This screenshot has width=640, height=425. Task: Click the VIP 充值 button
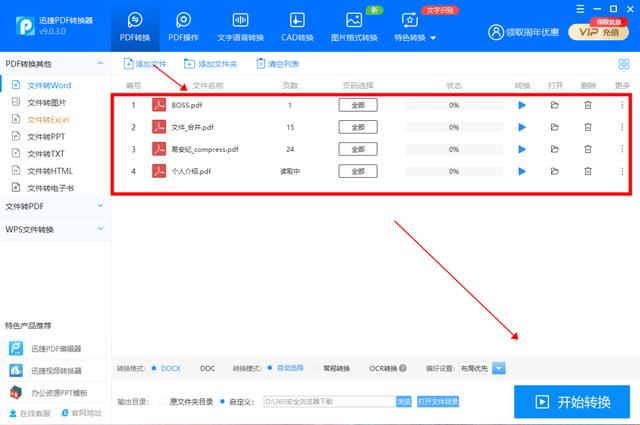click(x=598, y=32)
